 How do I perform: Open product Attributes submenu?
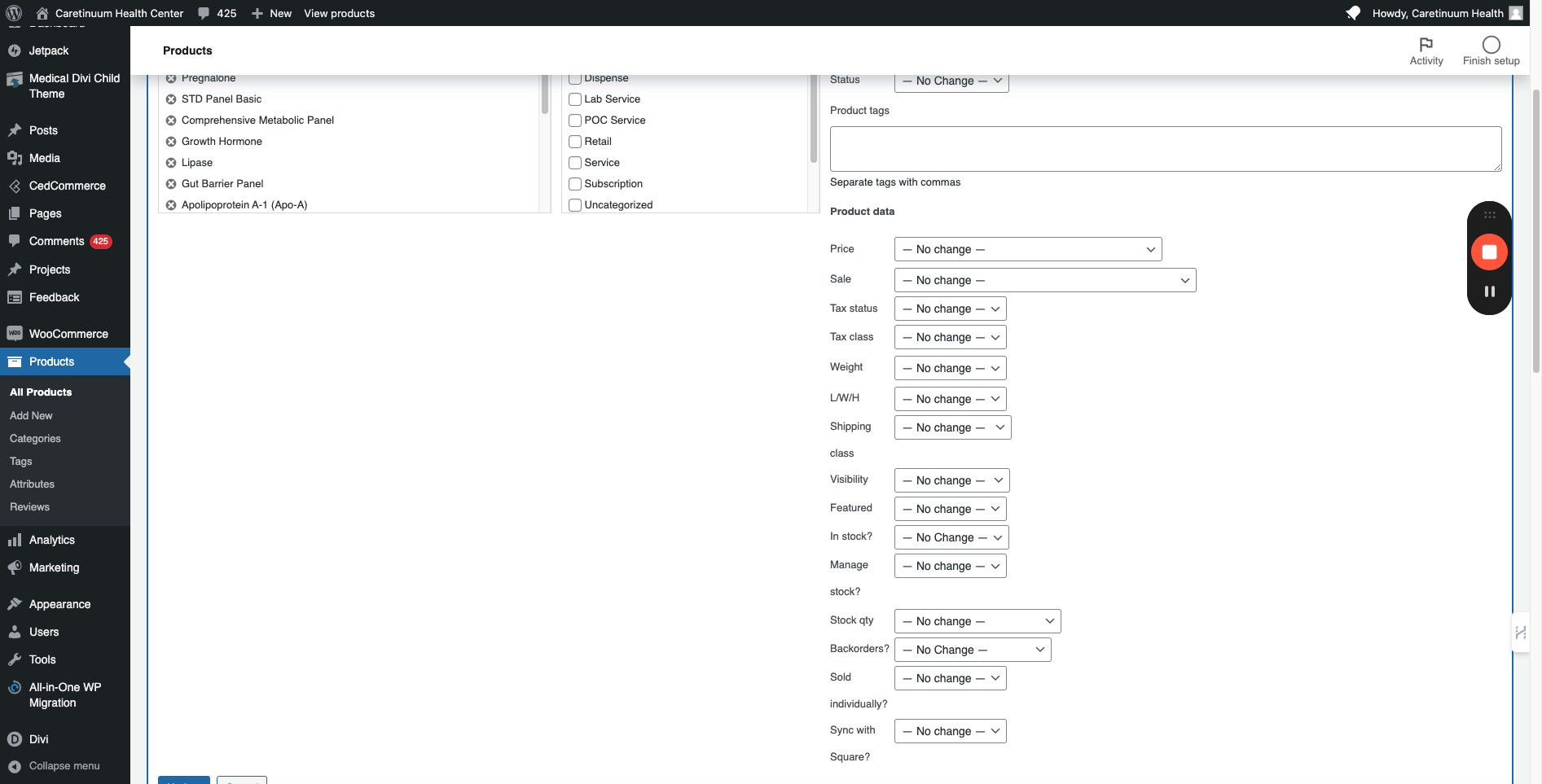[x=32, y=484]
